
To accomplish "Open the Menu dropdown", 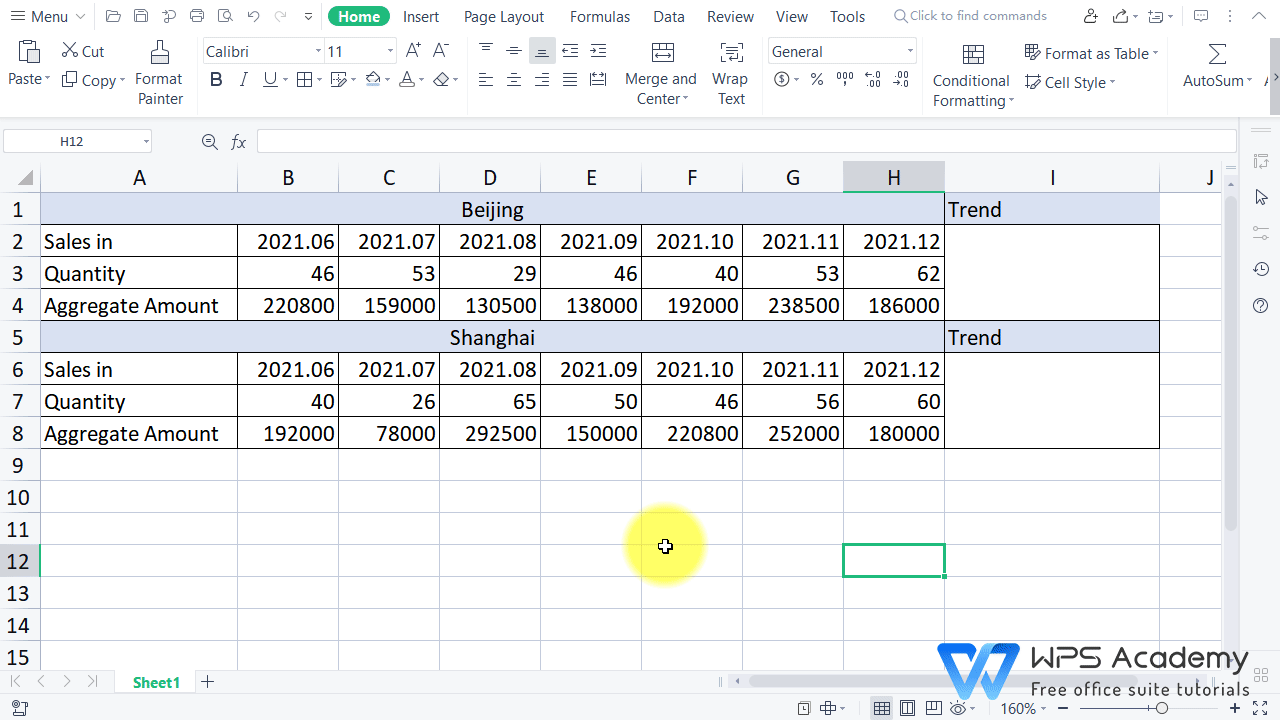I will (x=45, y=16).
